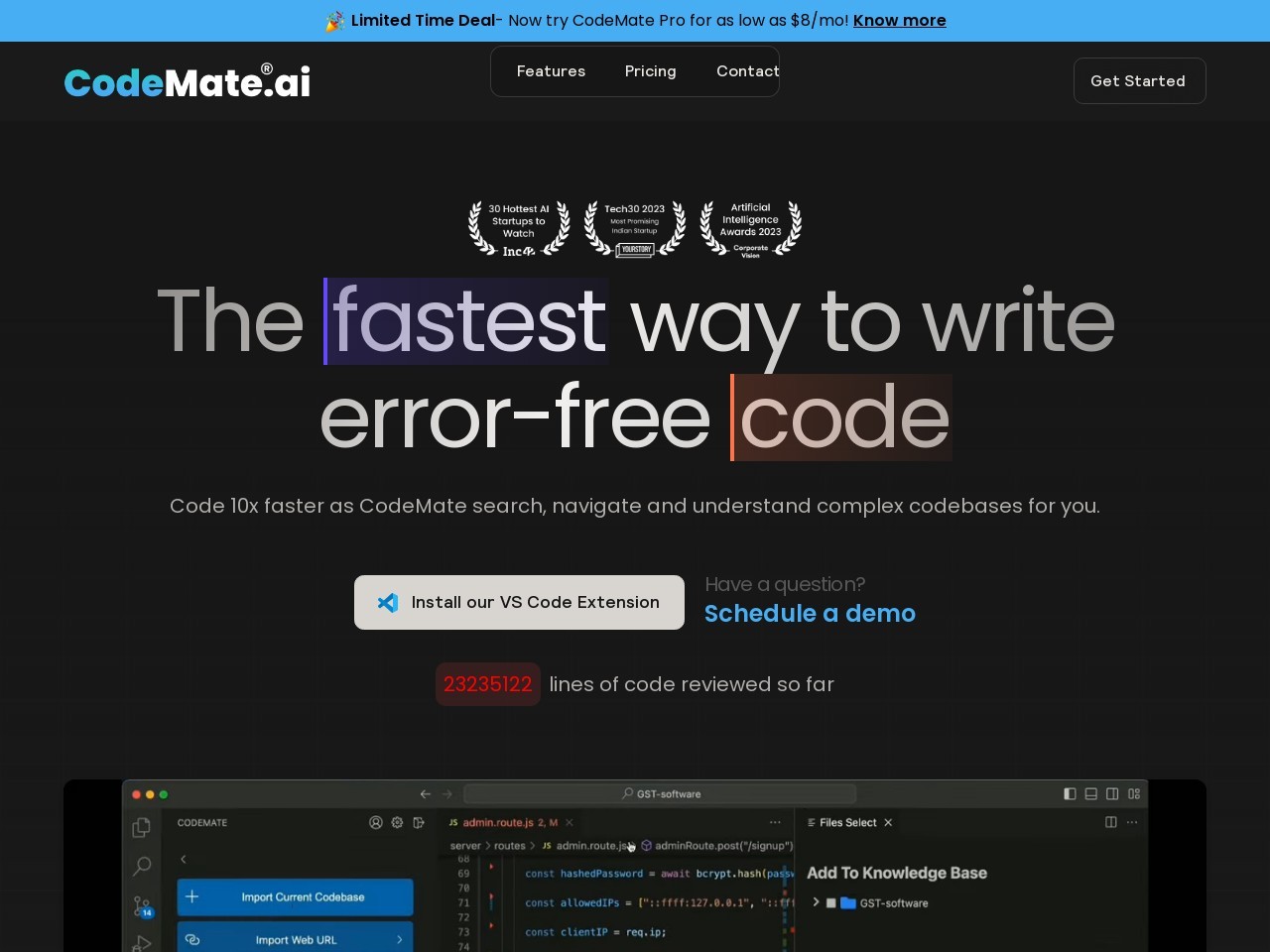Viewport: 1270px width, 952px height.
Task: Click the link icon on Import Web URL
Action: [x=192, y=939]
